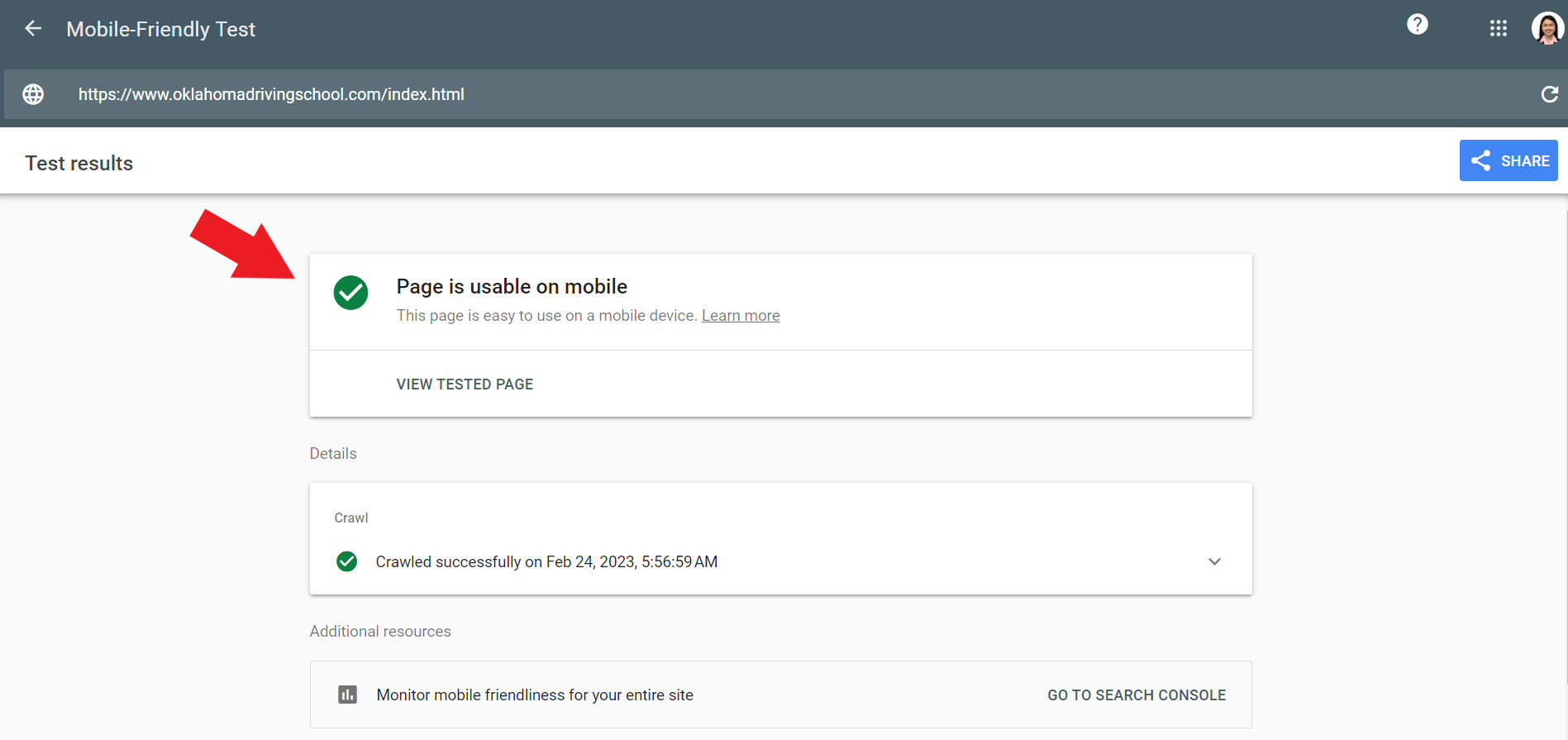Screen dimensions: 1568x740
Task: Click GO TO SEARCH CONSOLE
Action: (1137, 695)
